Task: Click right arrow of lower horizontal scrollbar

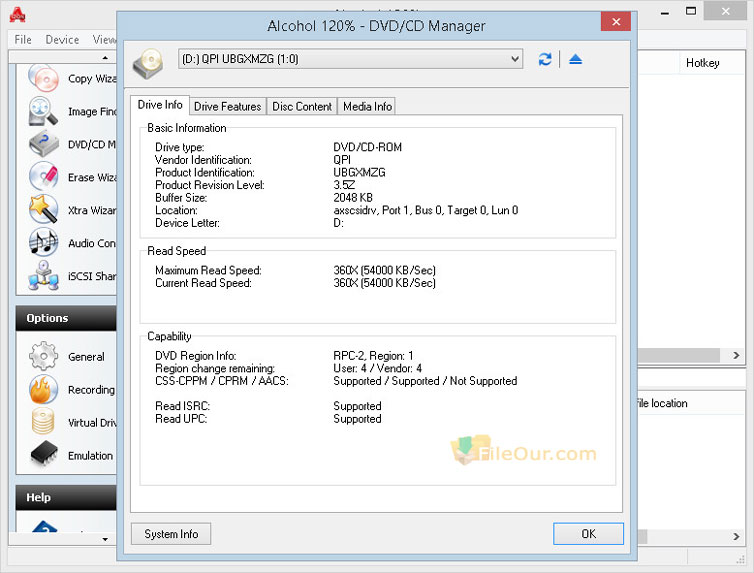Action: click(x=736, y=536)
